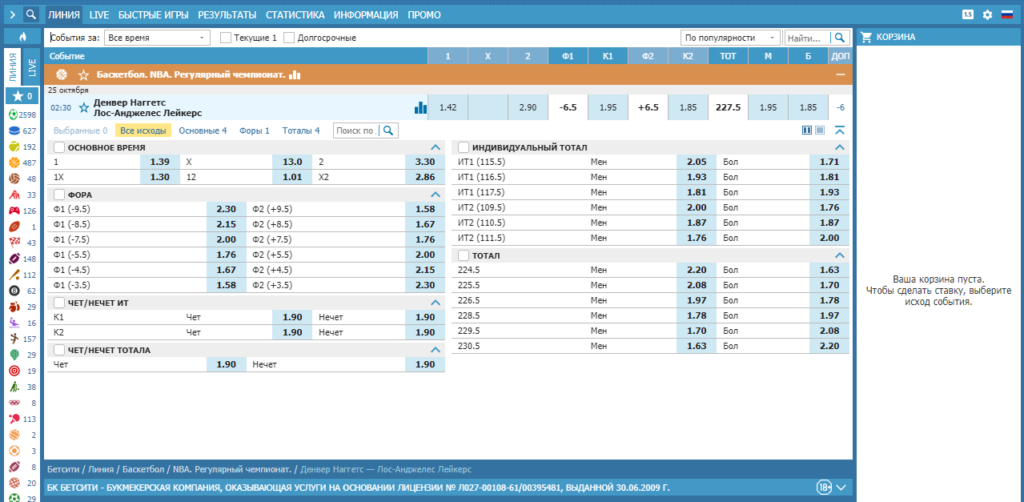Open LIVE top menu item
The width and height of the screenshot is (1024, 502).
click(x=99, y=14)
